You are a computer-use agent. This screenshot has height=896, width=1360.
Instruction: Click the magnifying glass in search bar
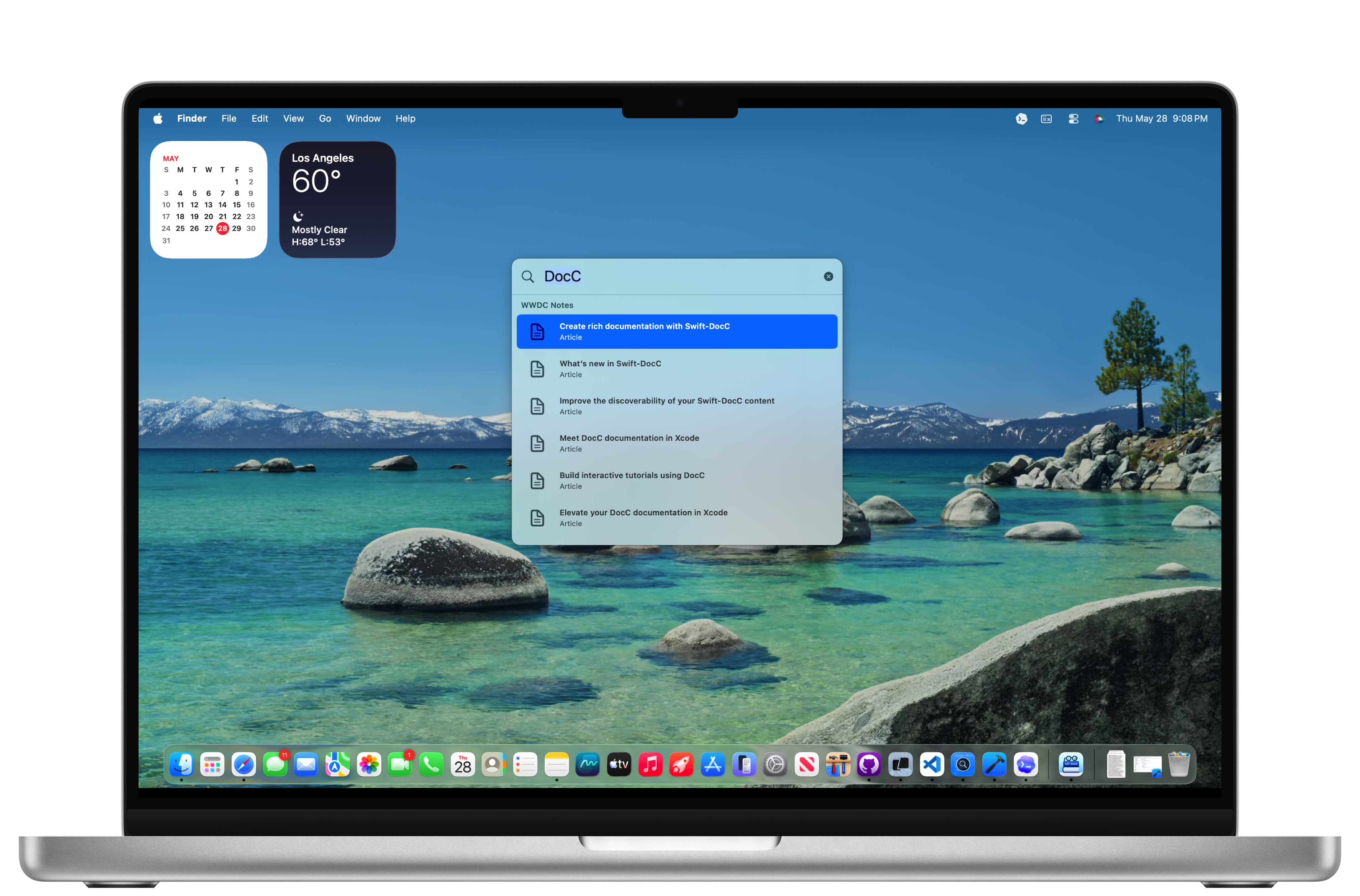point(527,277)
